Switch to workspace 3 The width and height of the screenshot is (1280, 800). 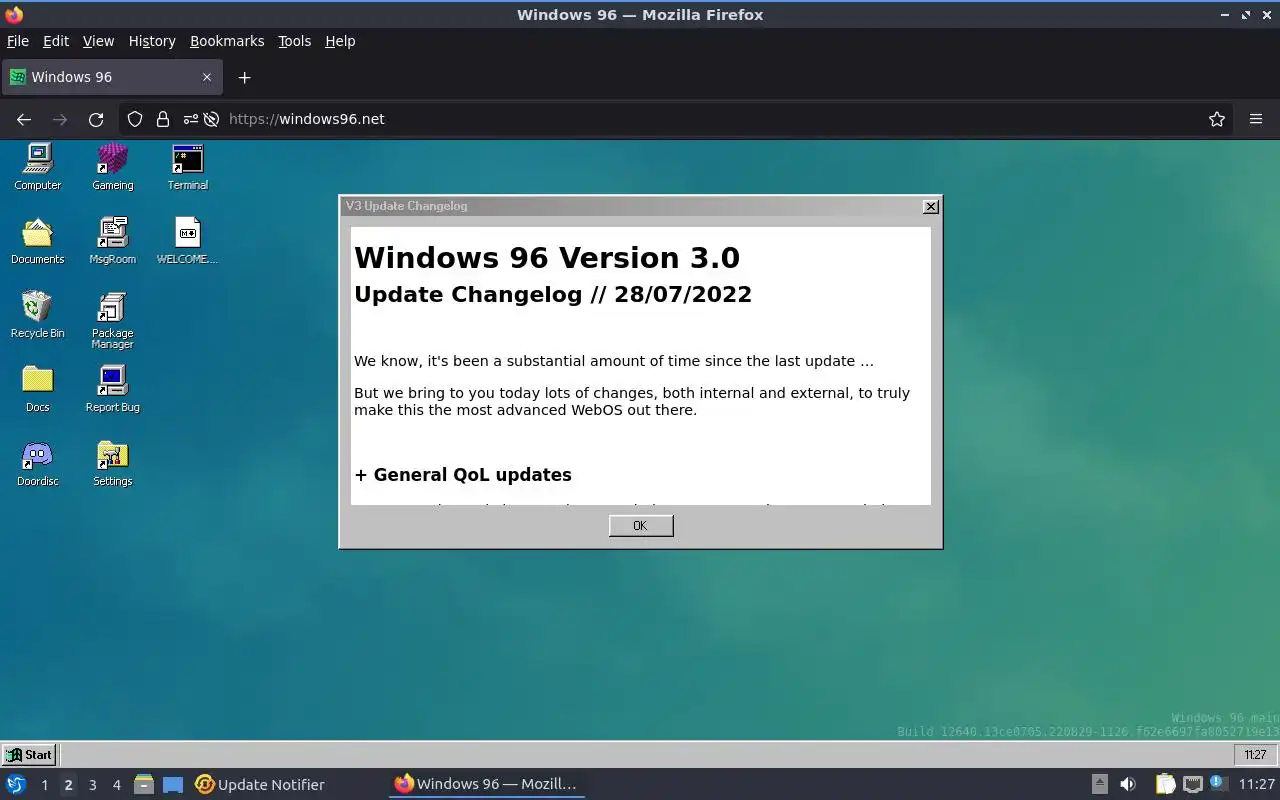pos(92,785)
